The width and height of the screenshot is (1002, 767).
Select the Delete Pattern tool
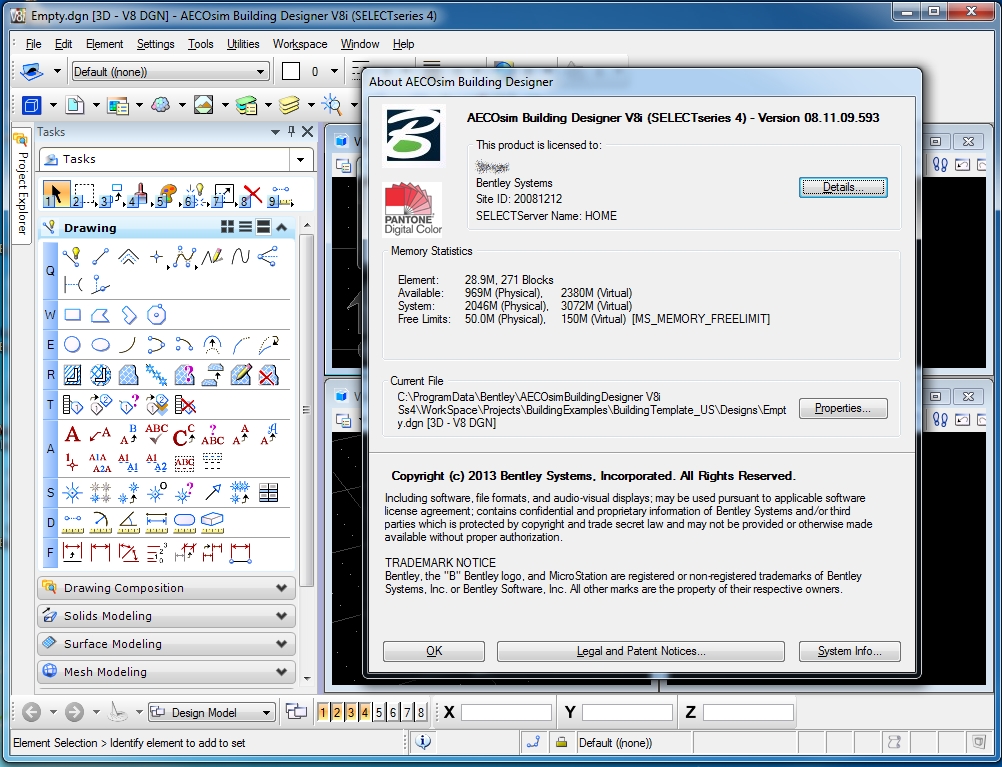[x=268, y=375]
